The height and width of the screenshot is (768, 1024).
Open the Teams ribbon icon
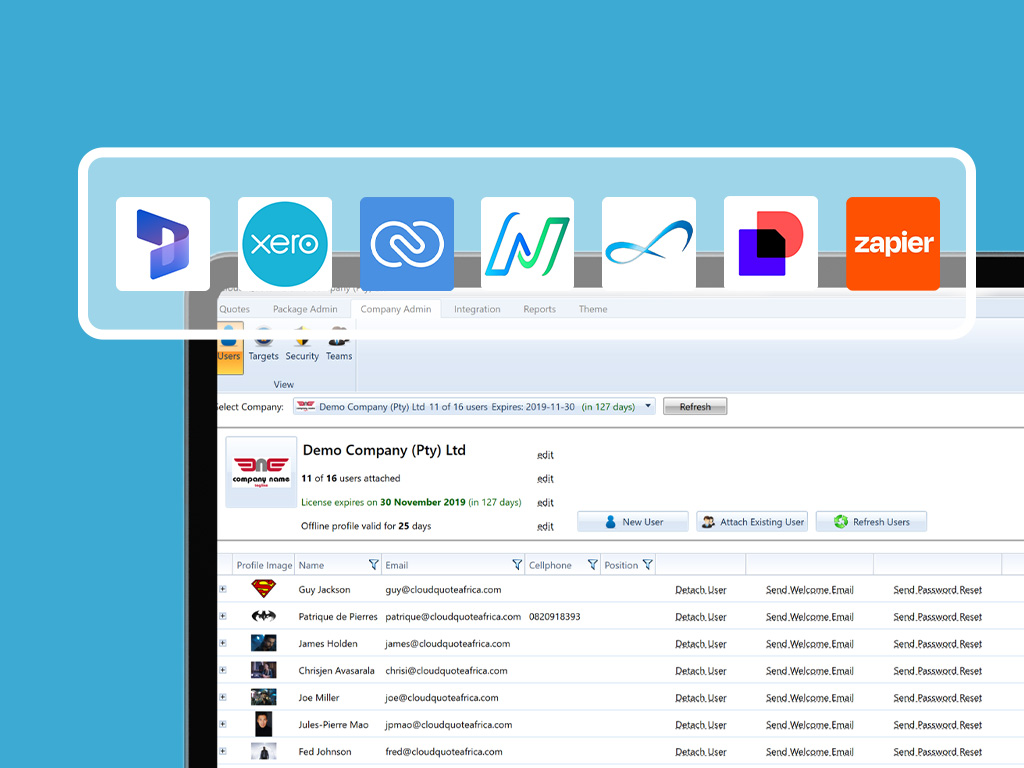(x=339, y=345)
